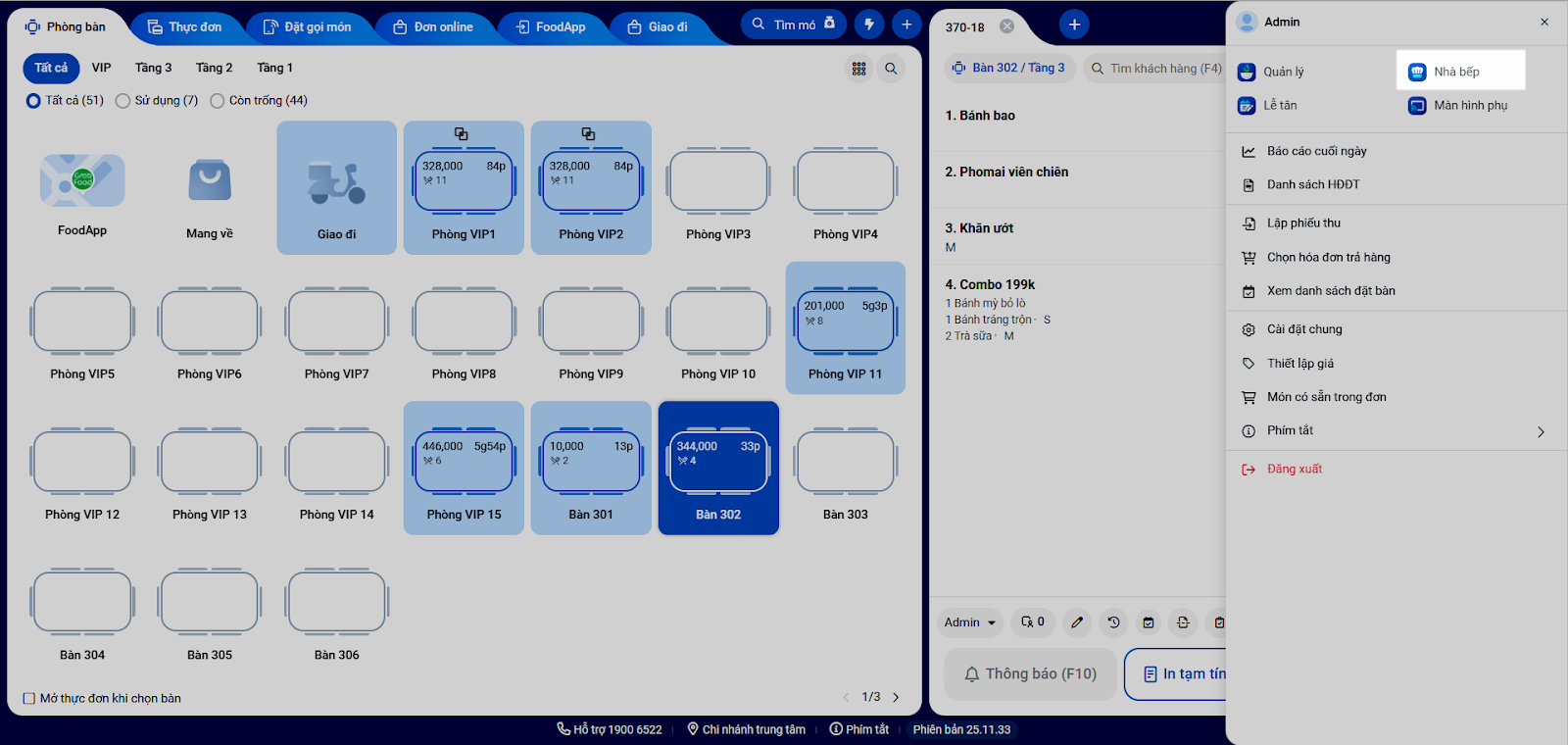This screenshot has width=1568, height=745.
Task: Click the split bill scan icon
Action: [x=1183, y=622]
